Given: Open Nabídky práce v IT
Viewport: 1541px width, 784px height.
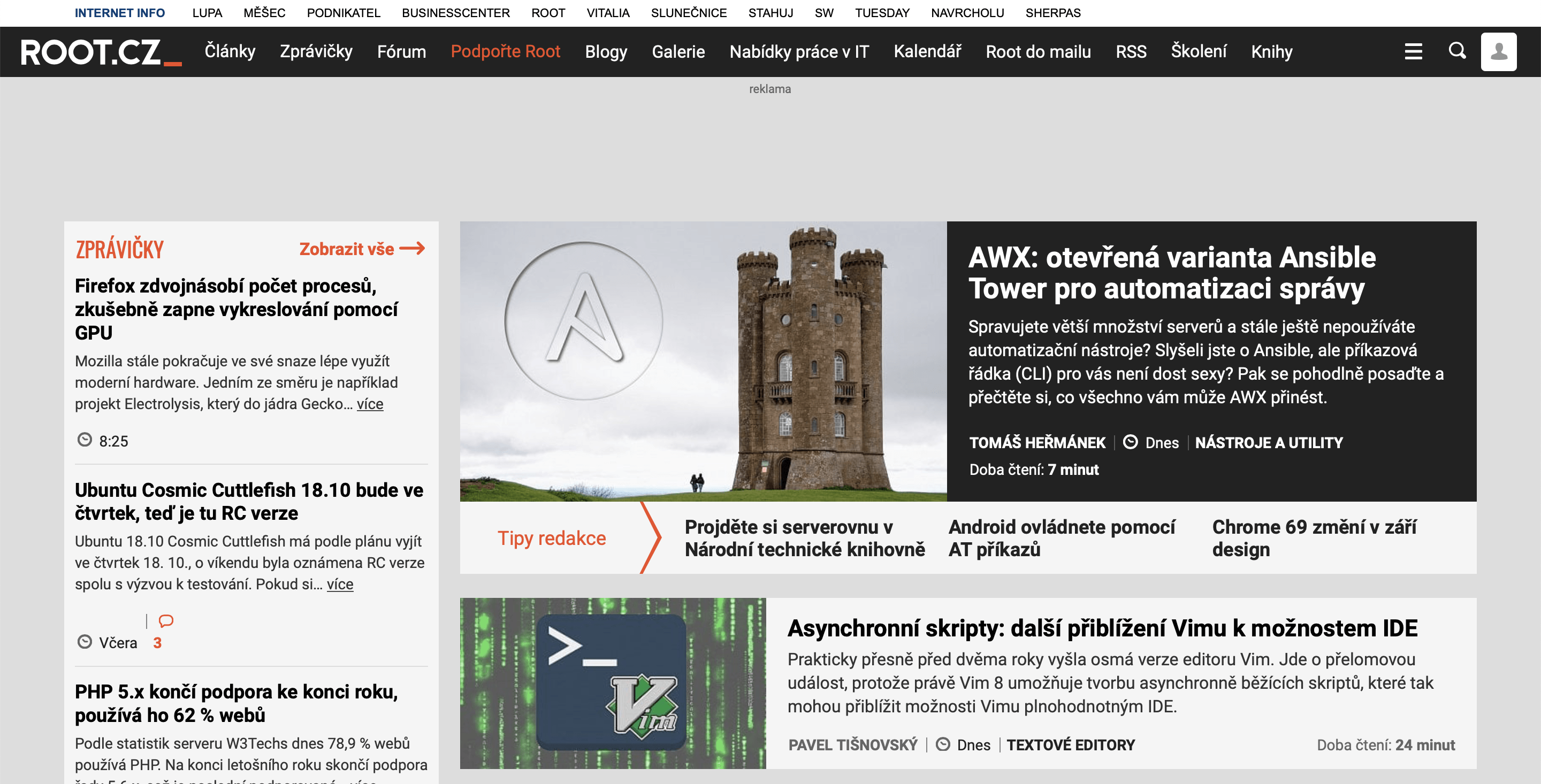Looking at the screenshot, I should point(799,51).
